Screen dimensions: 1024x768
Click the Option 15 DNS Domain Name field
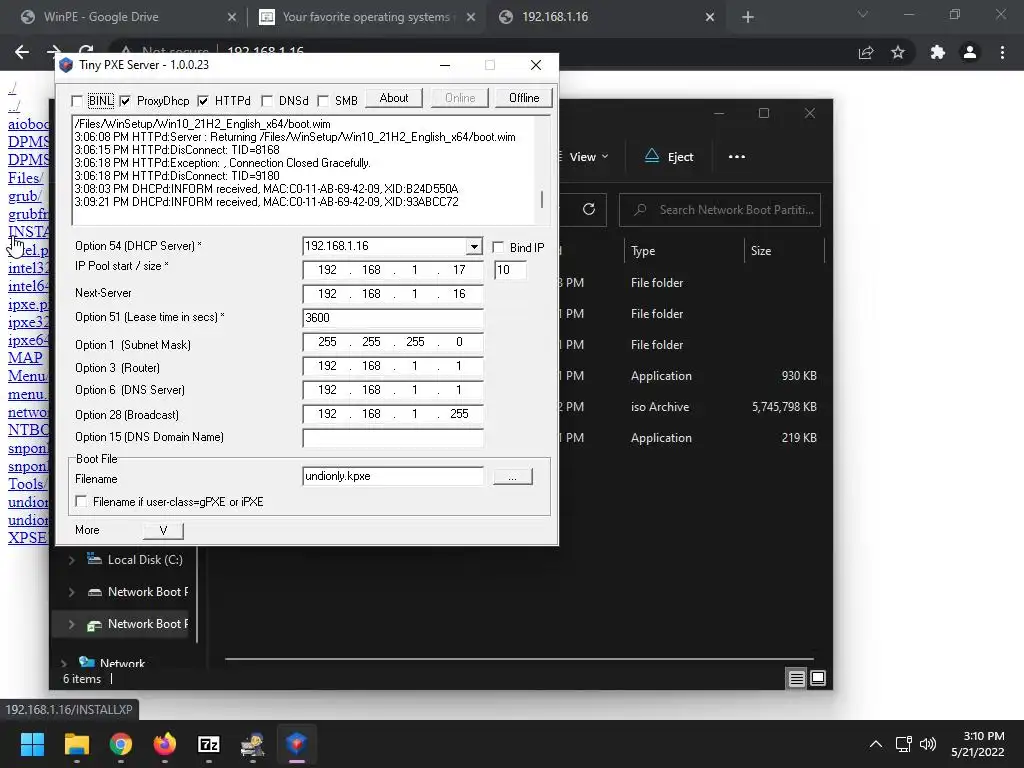point(393,437)
